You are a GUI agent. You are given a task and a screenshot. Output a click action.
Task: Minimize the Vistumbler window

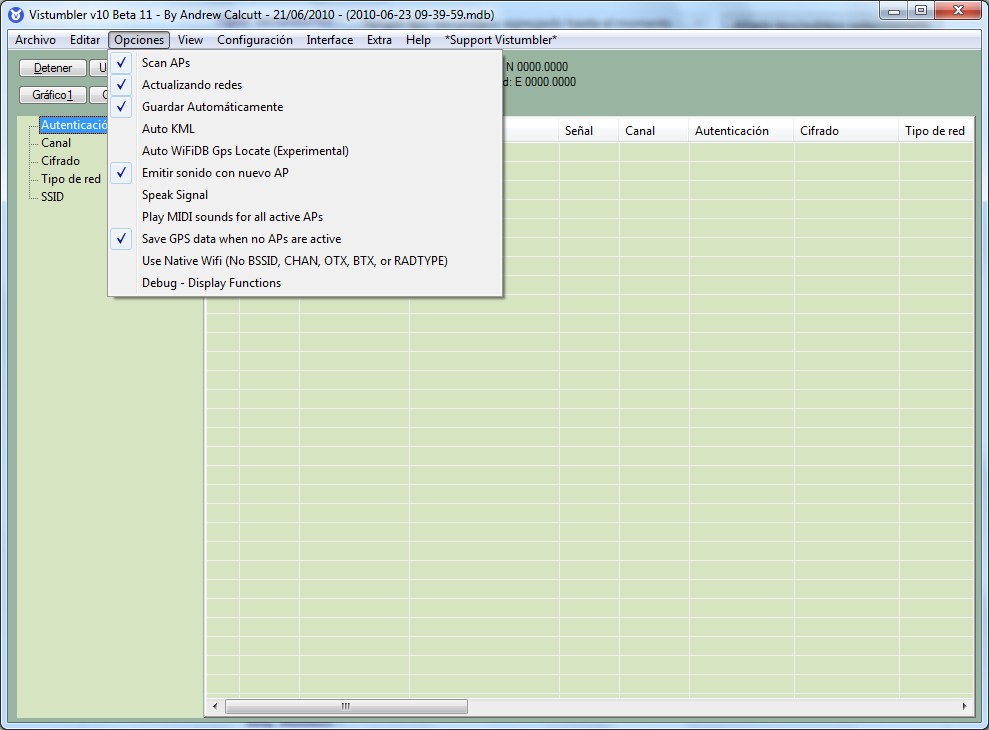pyautogui.click(x=893, y=11)
